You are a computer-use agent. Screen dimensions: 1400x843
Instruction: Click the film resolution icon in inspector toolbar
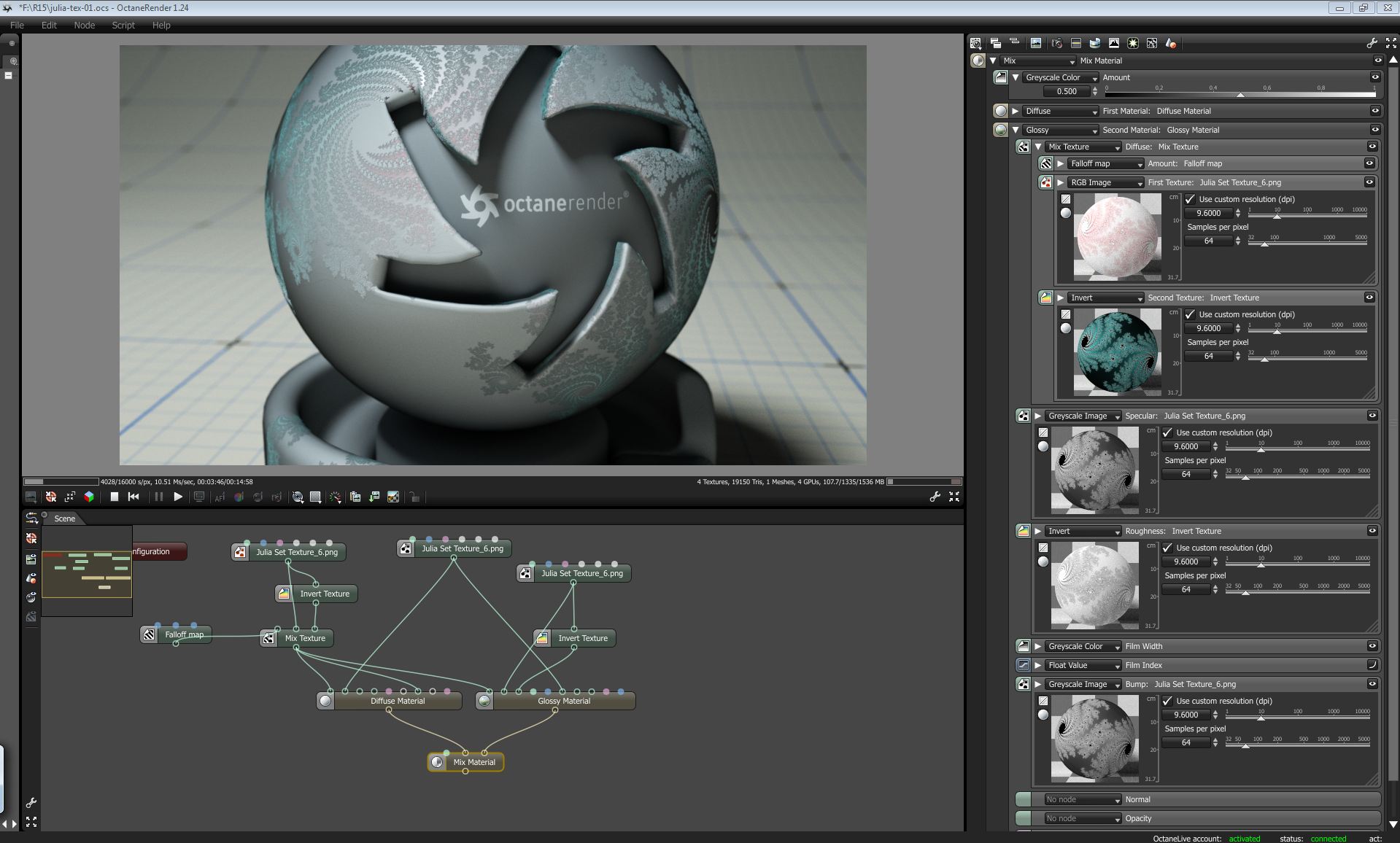coord(1076,43)
